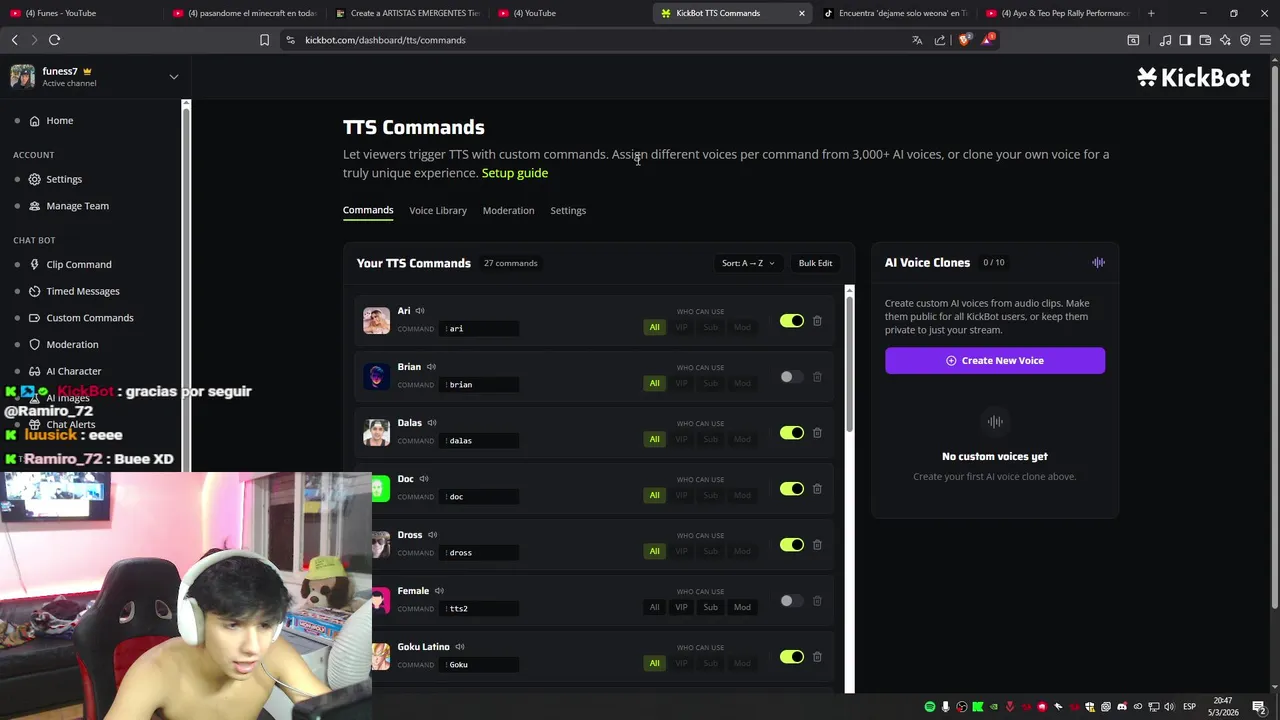Open Clip Command in the sidebar
Image resolution: width=1280 pixels, height=720 pixels.
pyautogui.click(x=78, y=265)
